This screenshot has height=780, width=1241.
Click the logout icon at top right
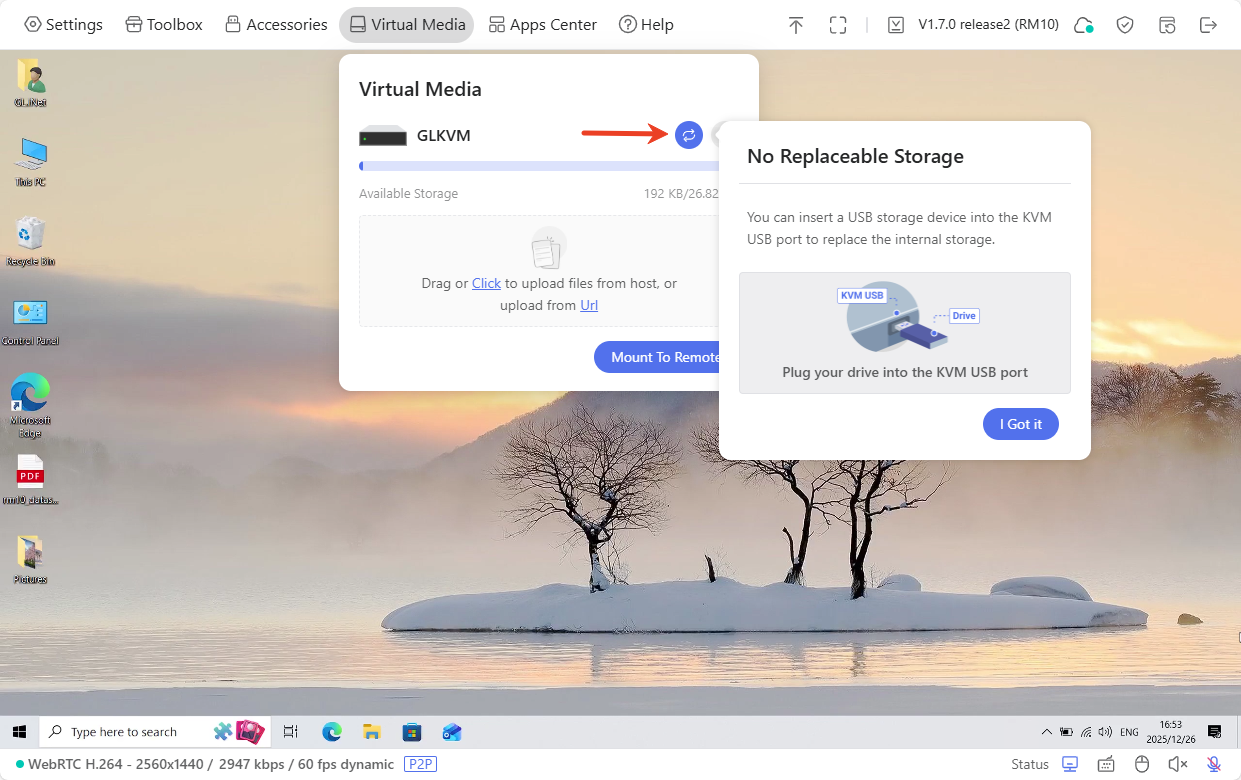coord(1209,24)
